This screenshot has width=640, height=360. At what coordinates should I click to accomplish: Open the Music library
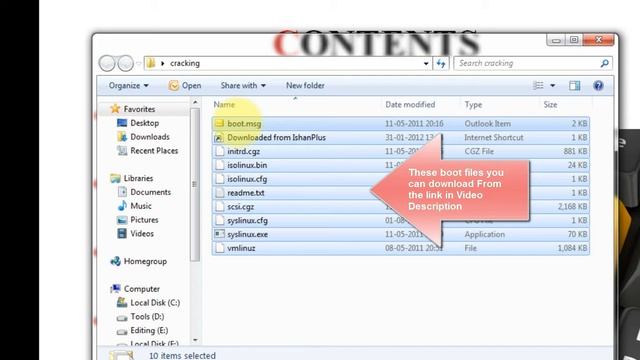pyautogui.click(x=134, y=206)
